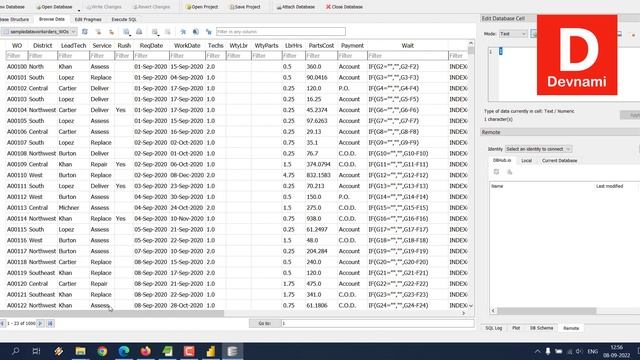Switch to the Browse Data tab
Screen dimensions: 640x360
click(51, 19)
